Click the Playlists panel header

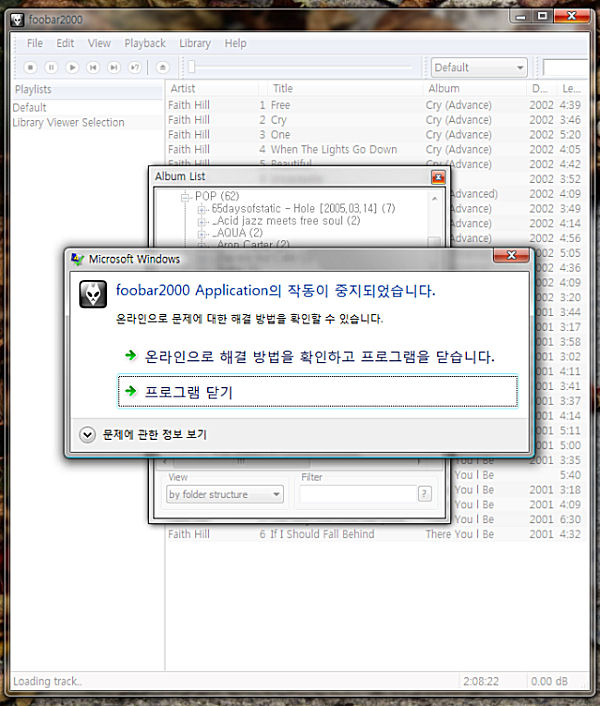[x=87, y=89]
